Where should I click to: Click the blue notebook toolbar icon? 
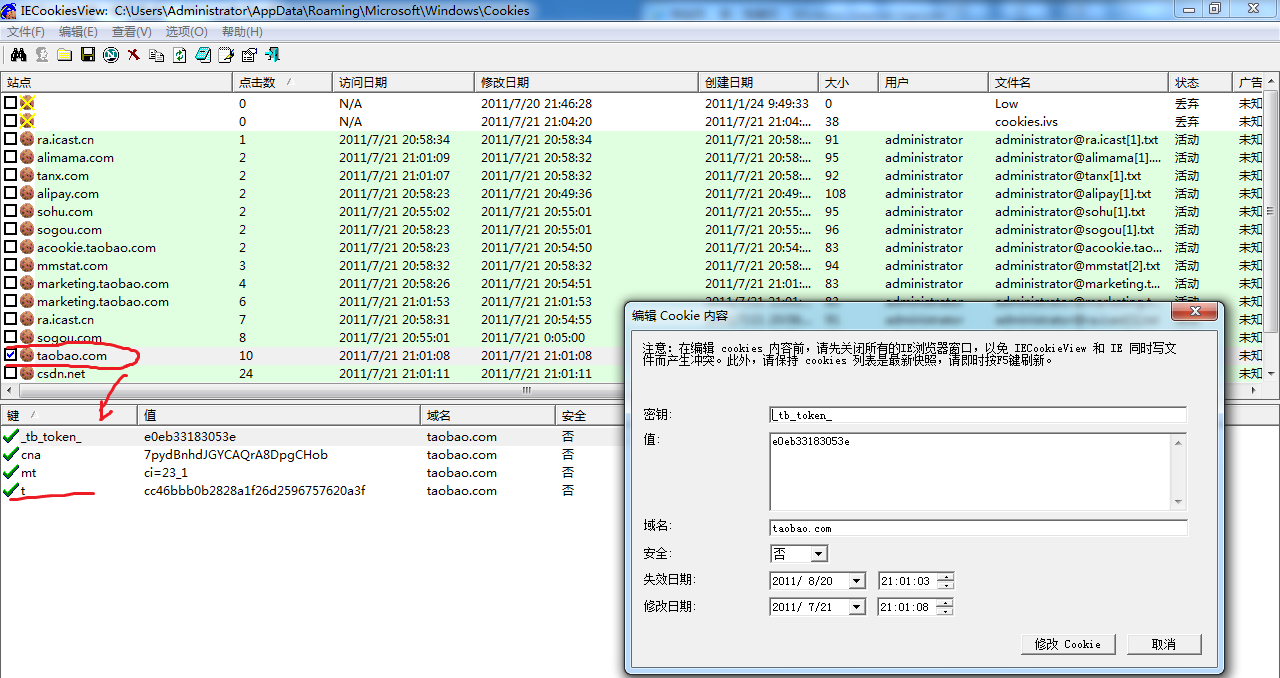click(203, 55)
